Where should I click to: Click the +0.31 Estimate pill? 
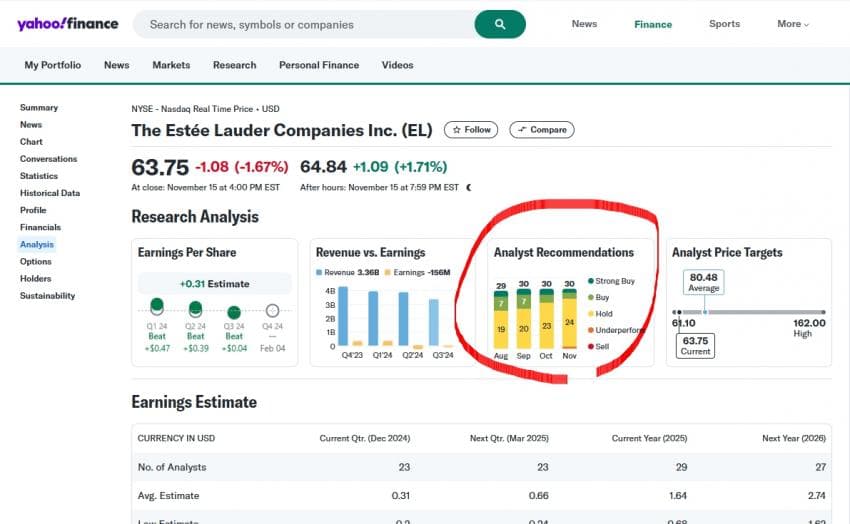(215, 283)
